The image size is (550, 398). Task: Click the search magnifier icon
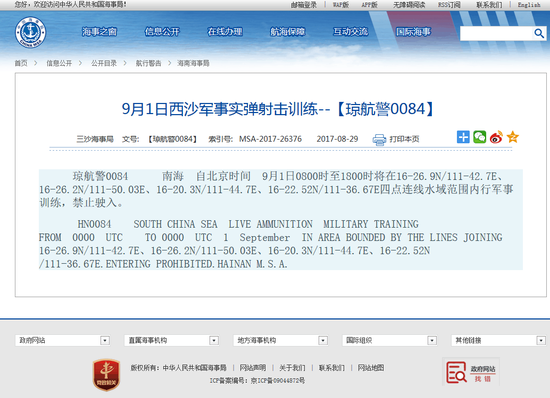point(539,34)
